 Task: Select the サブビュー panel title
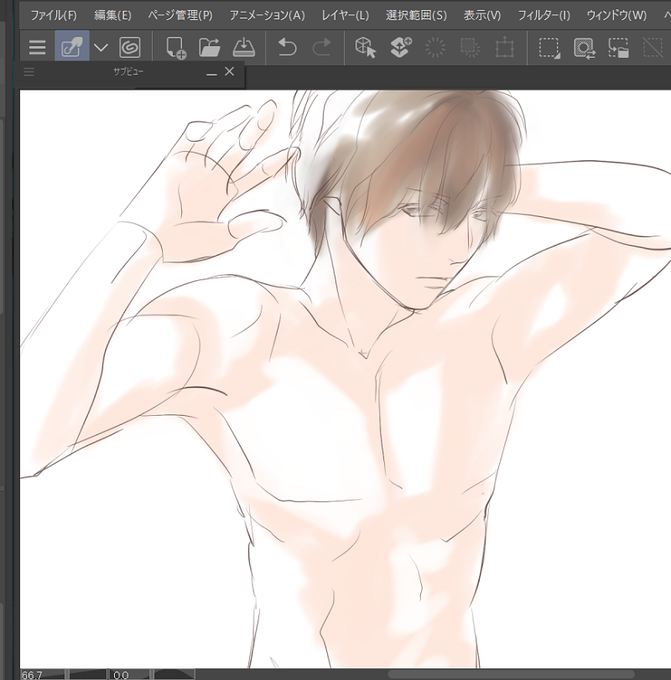[128, 72]
